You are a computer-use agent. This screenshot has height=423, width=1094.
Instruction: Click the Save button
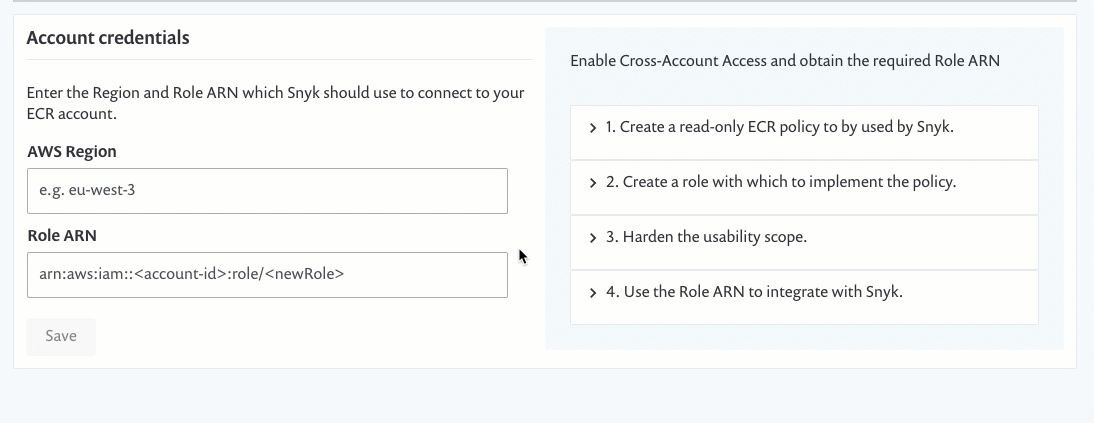[x=61, y=336]
